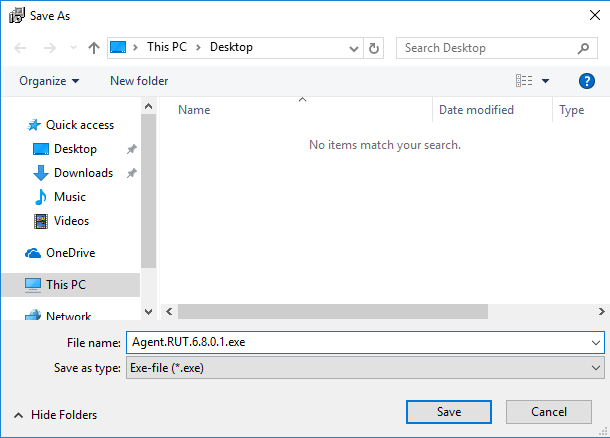Click the change view icon
Screen dimensions: 610x438
pyautogui.click(x=523, y=81)
